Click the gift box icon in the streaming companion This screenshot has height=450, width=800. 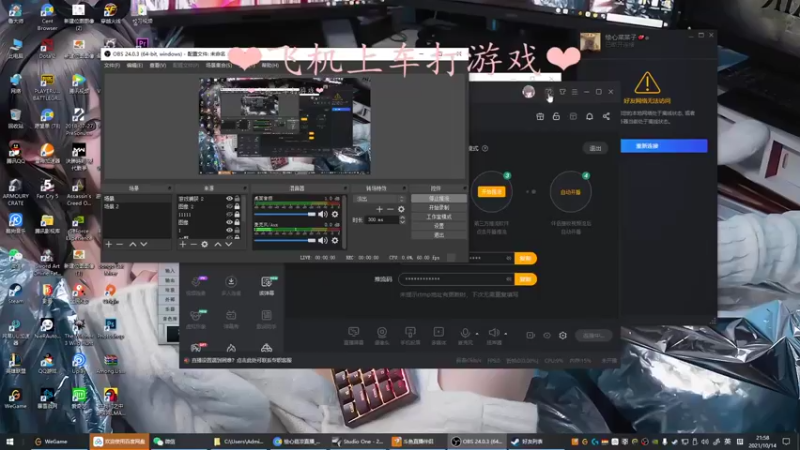click(x=540, y=116)
